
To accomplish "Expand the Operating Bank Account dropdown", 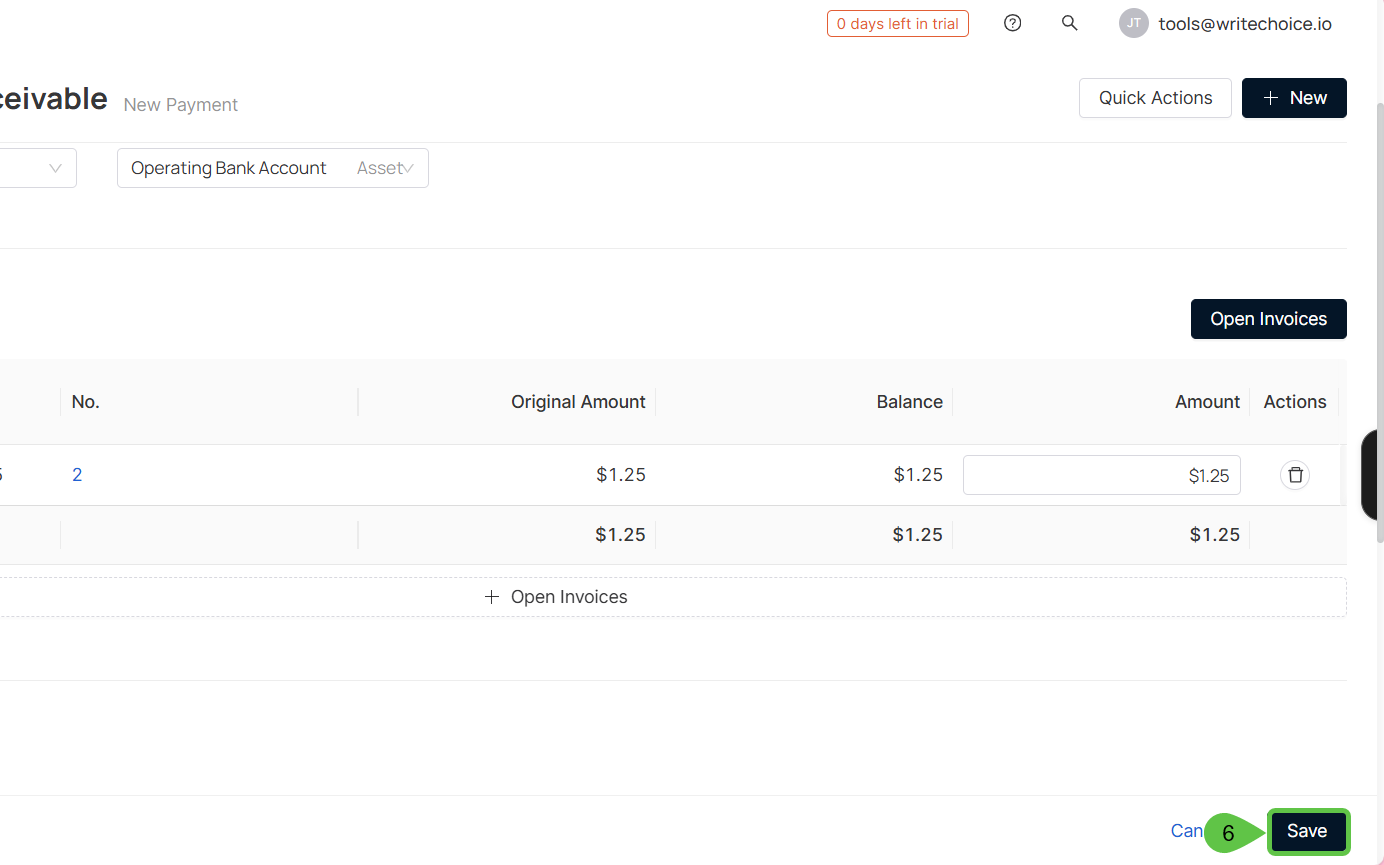I will [272, 168].
